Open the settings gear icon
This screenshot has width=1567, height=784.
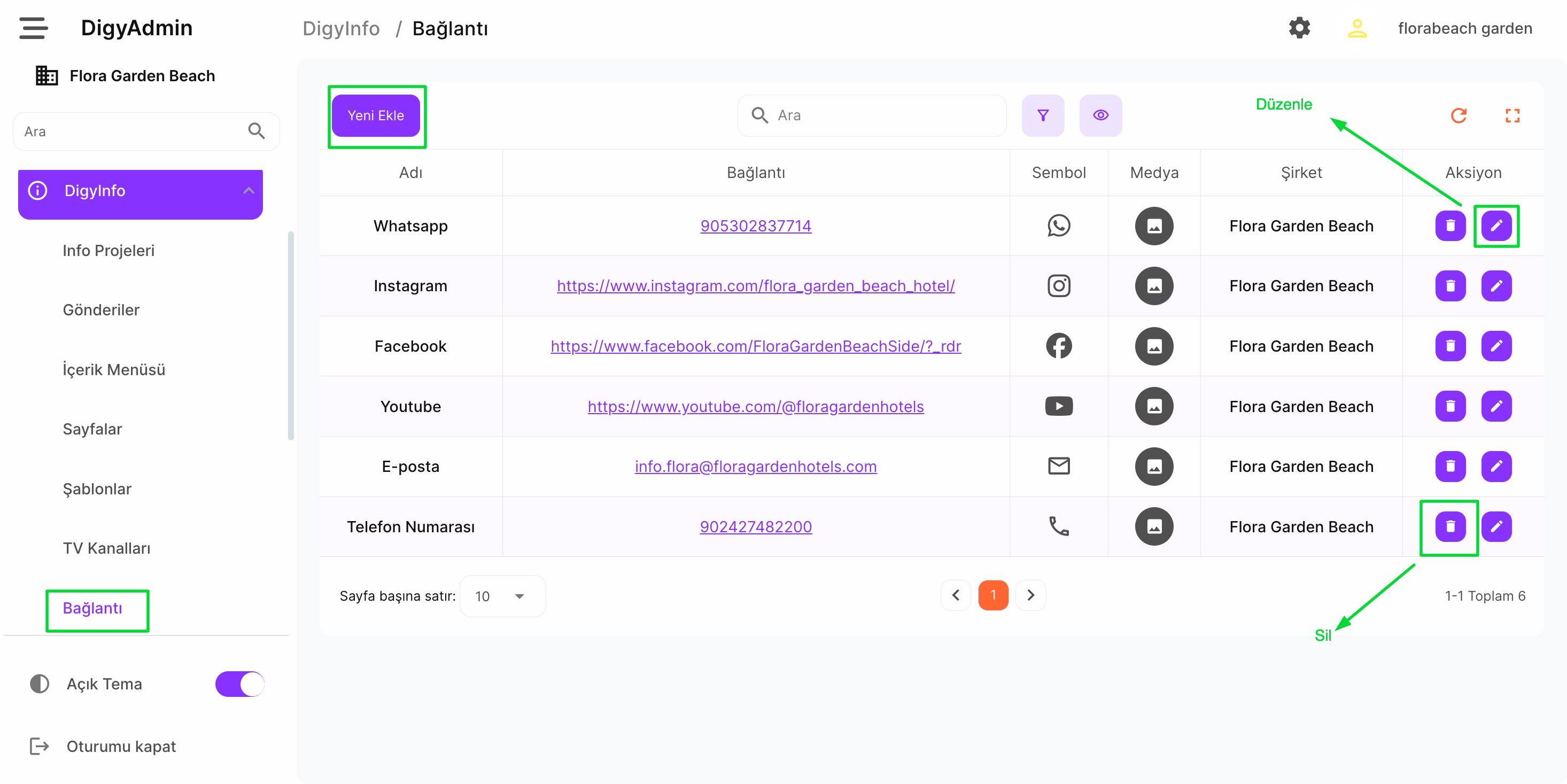pos(1299,28)
